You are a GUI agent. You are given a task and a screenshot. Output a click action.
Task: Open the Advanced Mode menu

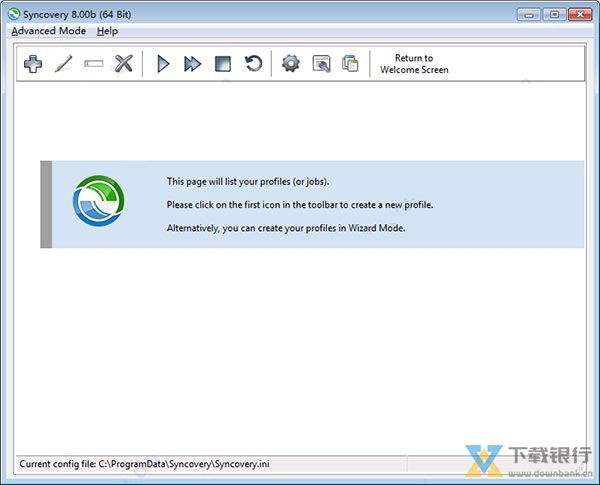(48, 31)
